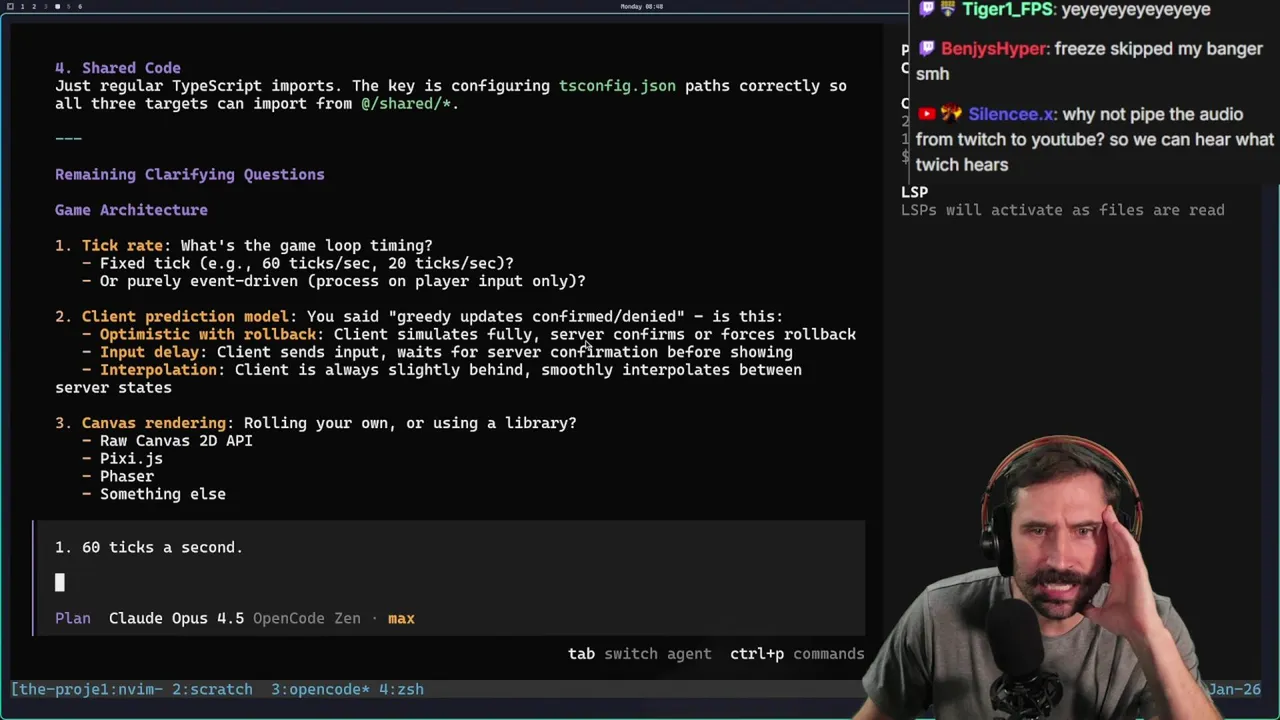Click the Plan agent label
Viewport: 1280px width, 720px height.
click(73, 618)
